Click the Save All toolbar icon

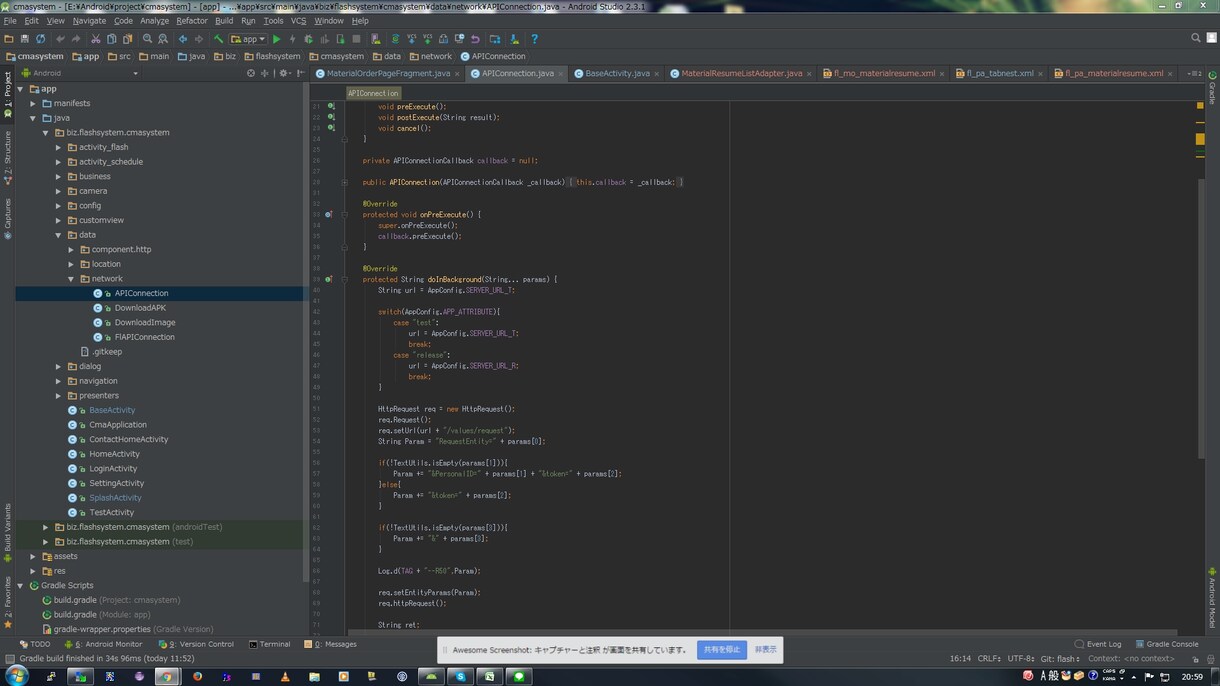pos(24,39)
